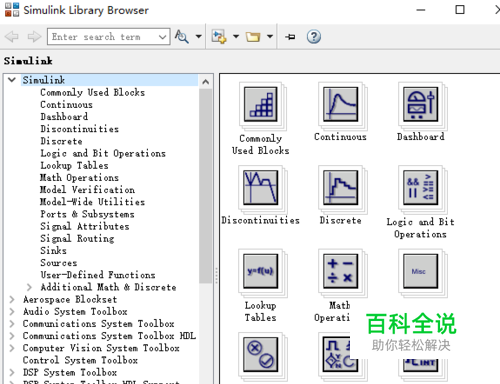
Task: Select User-Defined Functions in the tree
Action: (x=98, y=275)
